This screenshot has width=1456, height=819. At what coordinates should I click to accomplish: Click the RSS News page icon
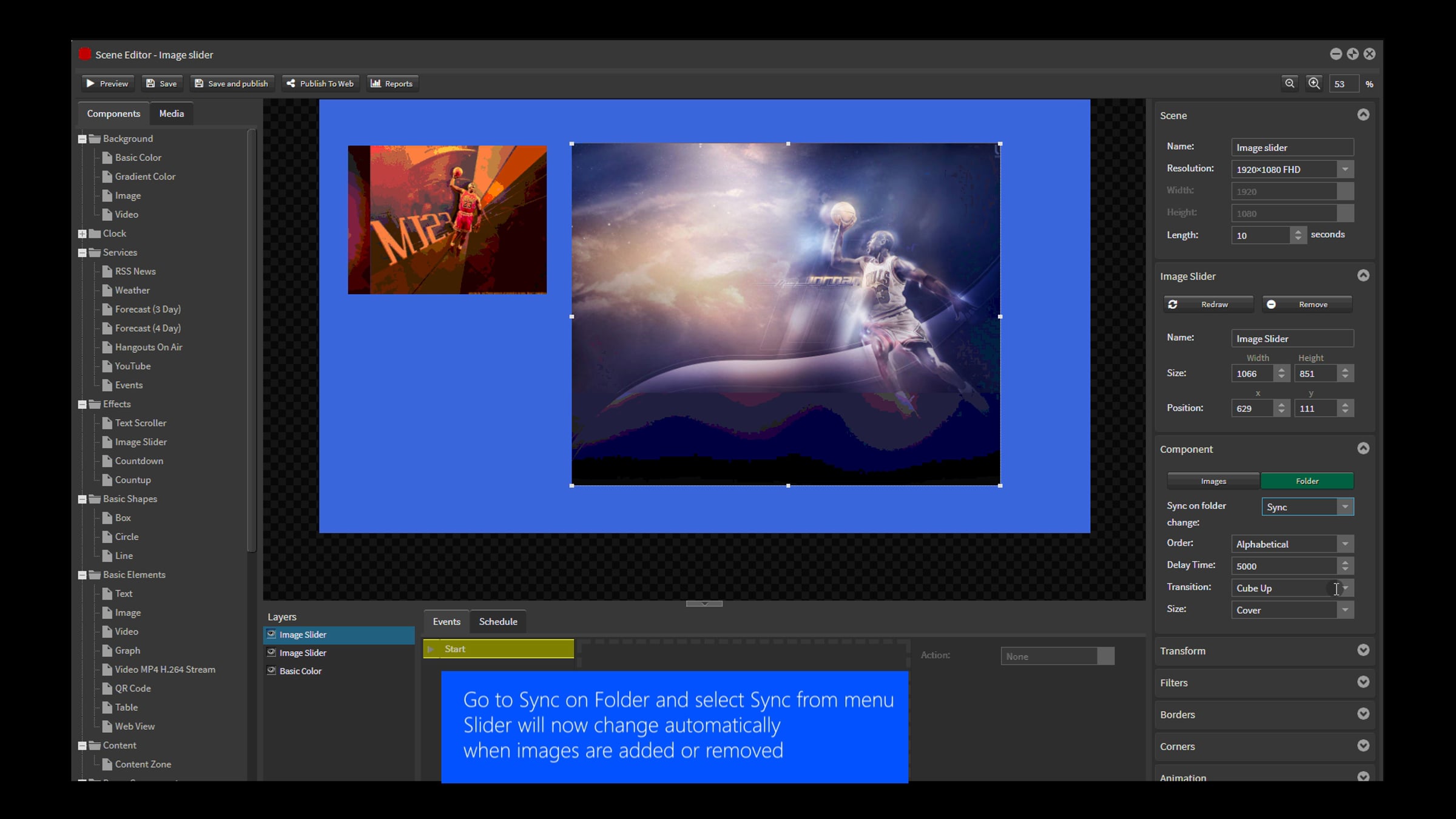(107, 271)
